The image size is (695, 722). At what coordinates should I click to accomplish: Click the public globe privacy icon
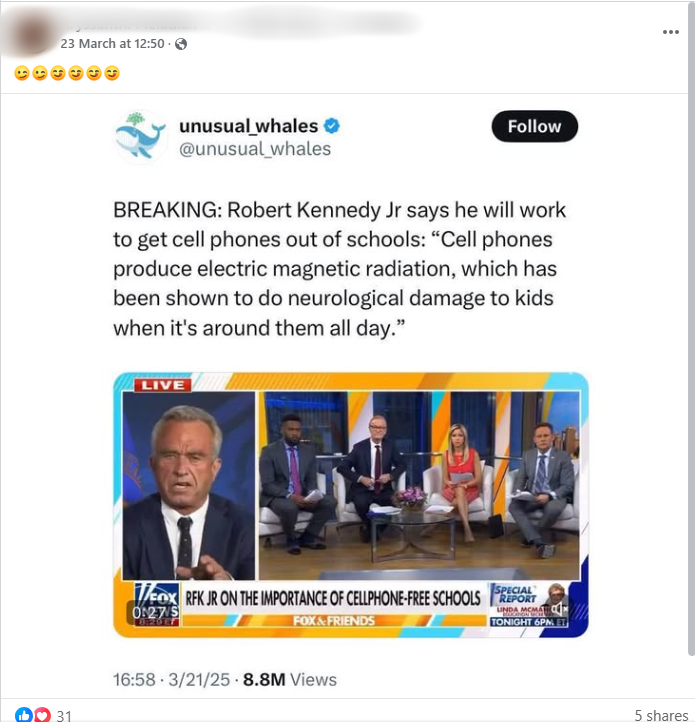click(x=181, y=44)
